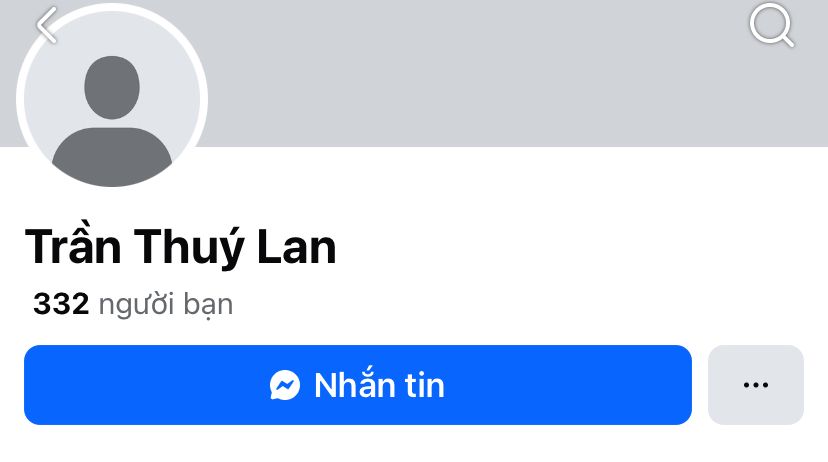The height and width of the screenshot is (462, 828).
Task: Click the Messenger logo icon
Action: (285, 385)
